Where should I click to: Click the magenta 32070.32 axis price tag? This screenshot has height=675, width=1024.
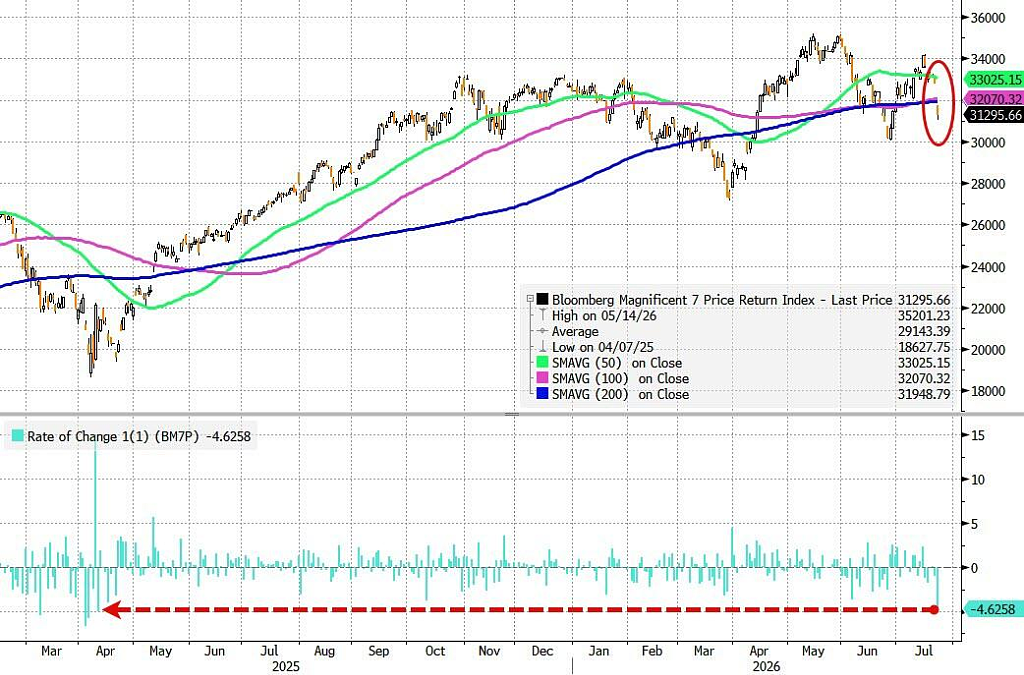tap(994, 99)
